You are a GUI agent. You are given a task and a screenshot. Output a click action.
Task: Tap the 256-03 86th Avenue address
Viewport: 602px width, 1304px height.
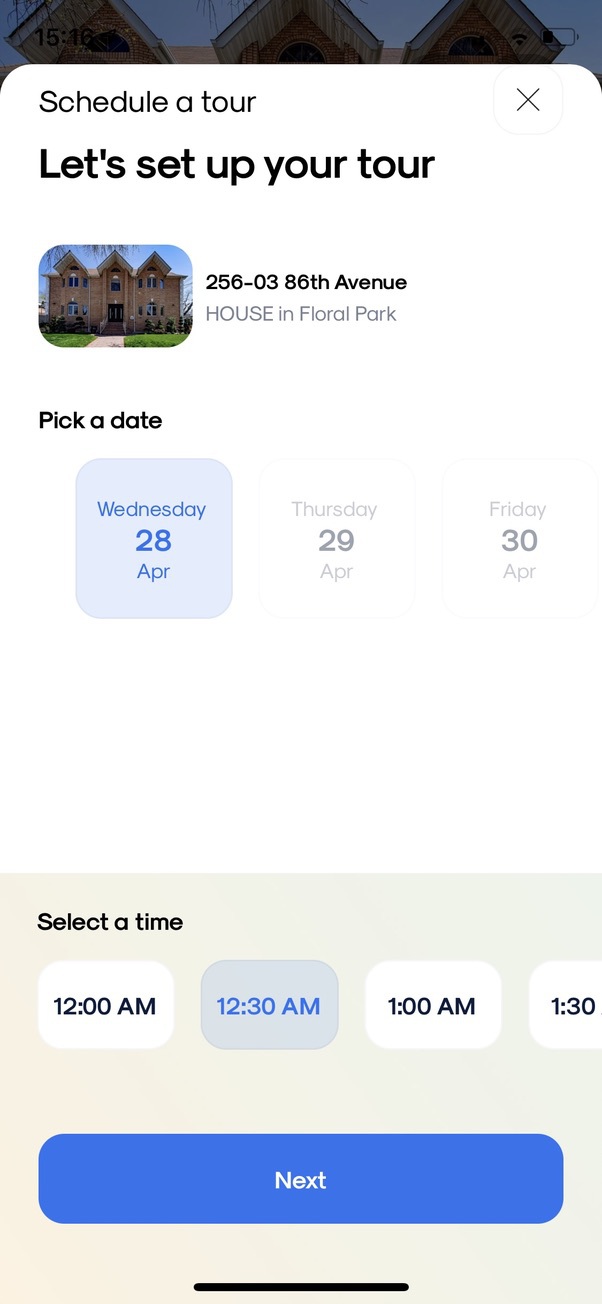click(x=306, y=282)
